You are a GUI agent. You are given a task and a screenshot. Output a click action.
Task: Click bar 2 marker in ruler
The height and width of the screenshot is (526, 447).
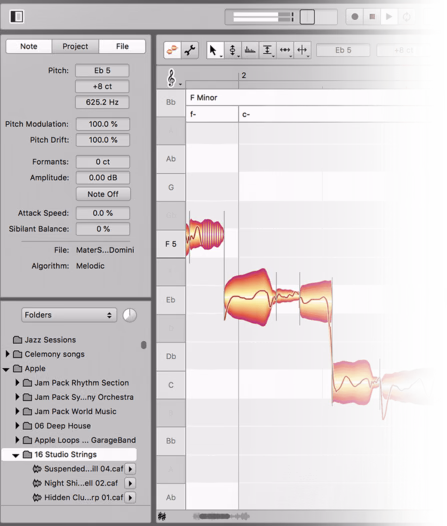[x=244, y=75]
